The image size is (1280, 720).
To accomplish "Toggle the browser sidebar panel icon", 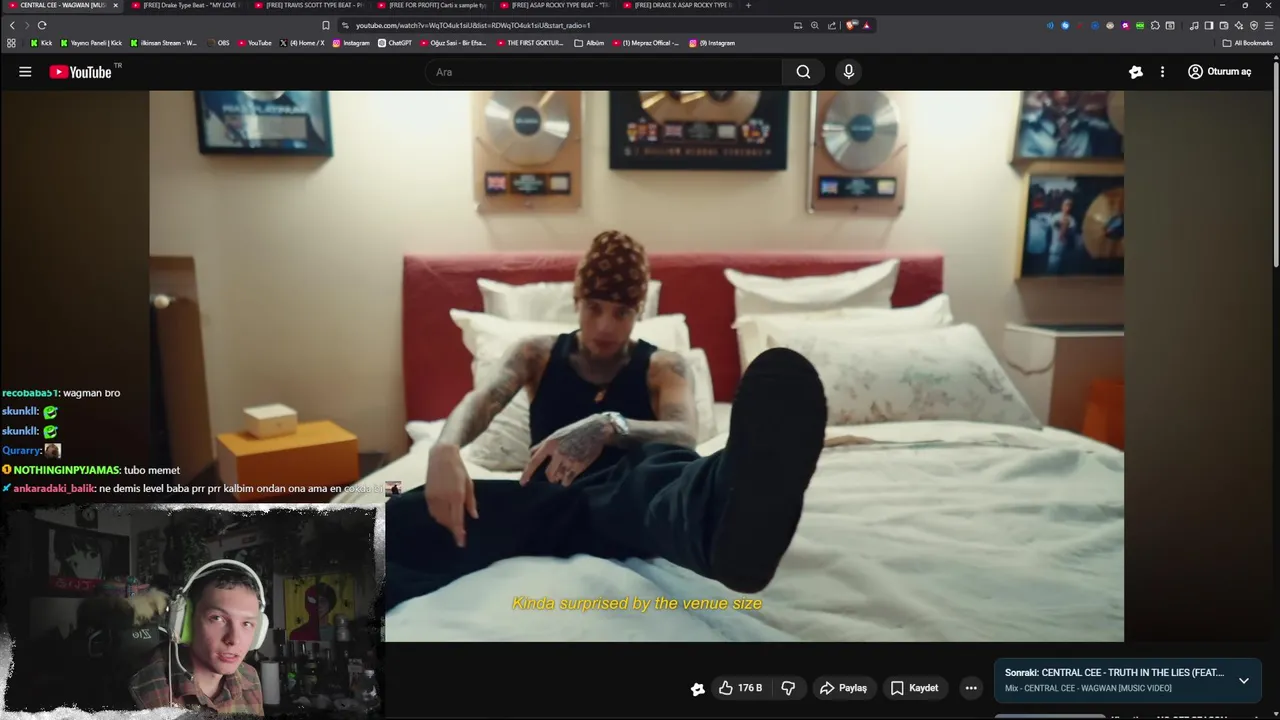I will pos(1209,25).
